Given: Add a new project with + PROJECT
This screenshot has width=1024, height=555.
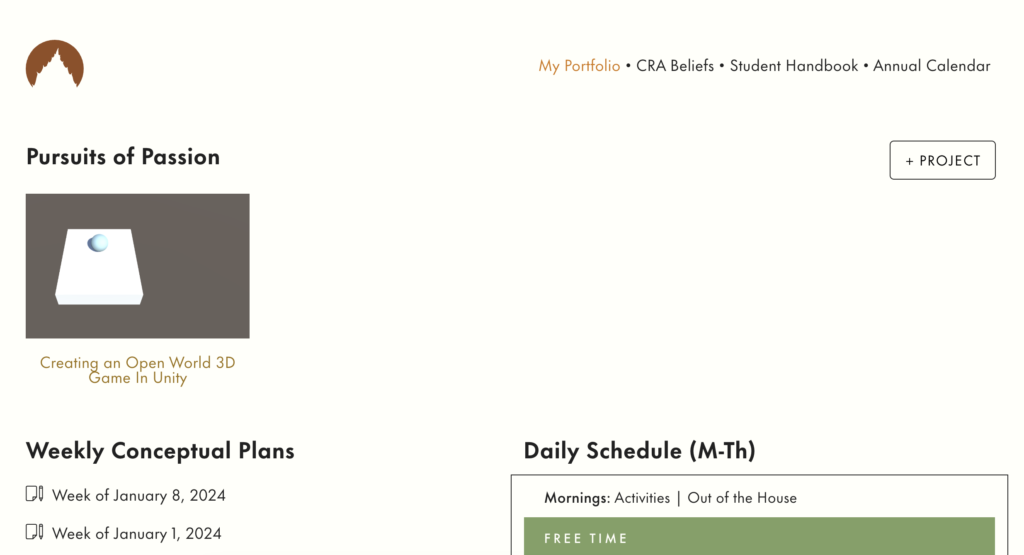Looking at the screenshot, I should click(942, 160).
